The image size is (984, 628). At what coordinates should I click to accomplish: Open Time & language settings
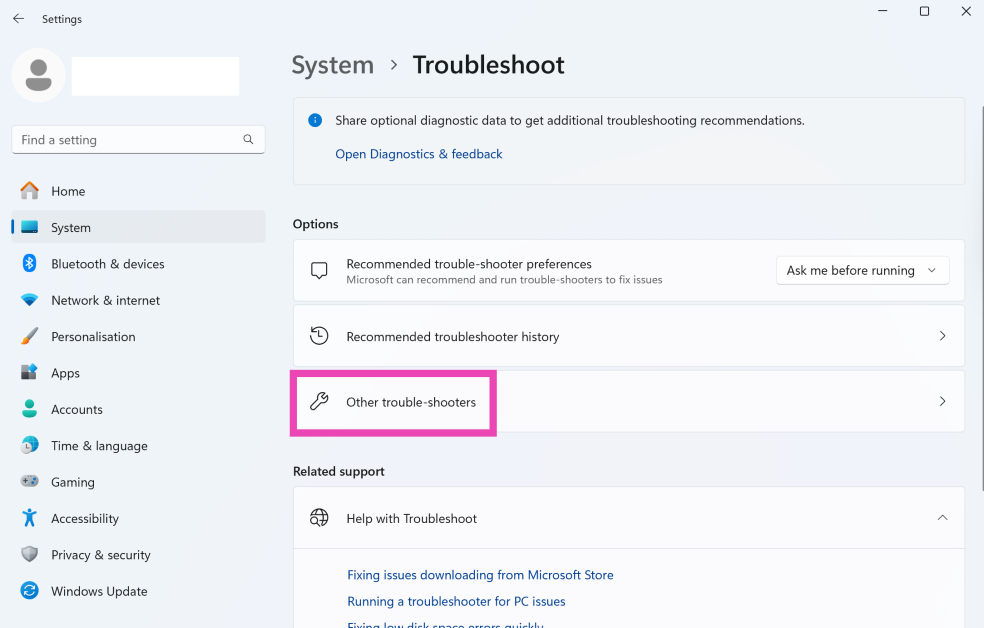pos(99,446)
